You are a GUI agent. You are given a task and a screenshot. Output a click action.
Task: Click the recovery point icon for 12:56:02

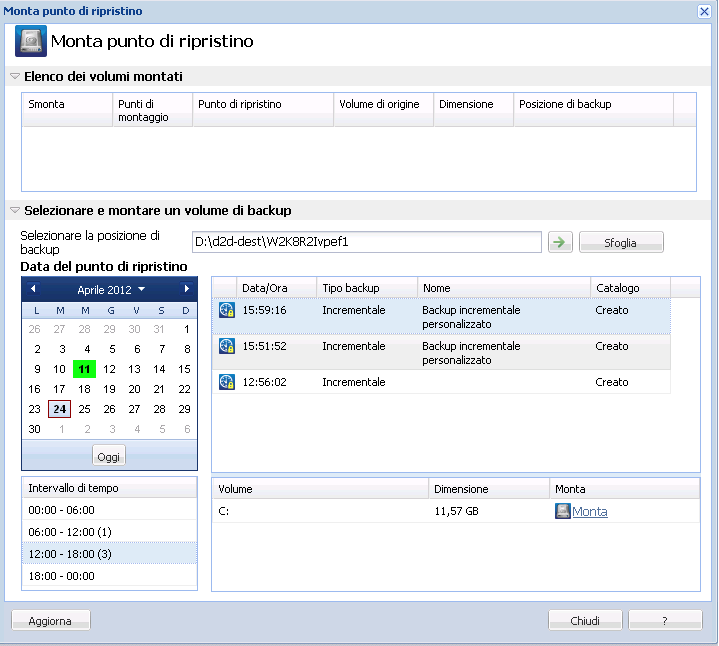(x=226, y=382)
